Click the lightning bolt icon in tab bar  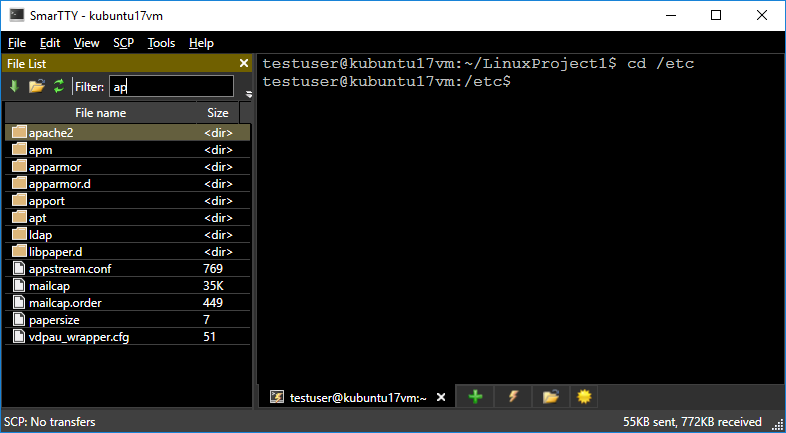point(513,397)
